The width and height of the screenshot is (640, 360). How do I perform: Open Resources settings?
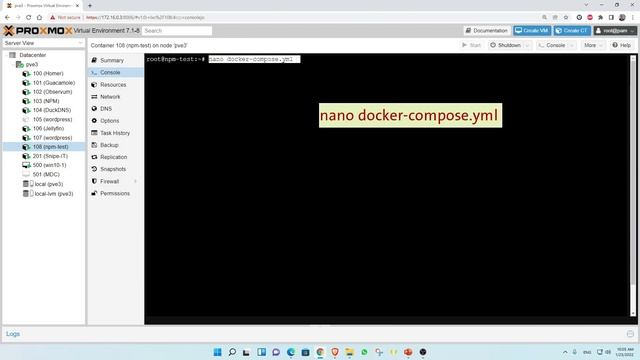coord(113,85)
